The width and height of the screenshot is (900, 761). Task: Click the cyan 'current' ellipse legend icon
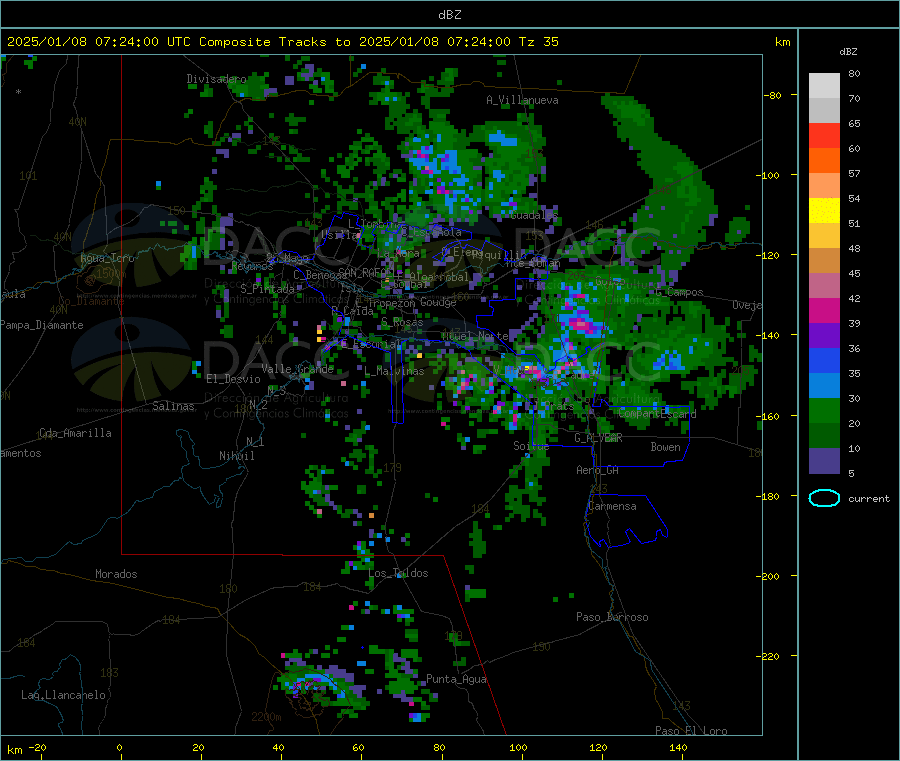point(824,498)
